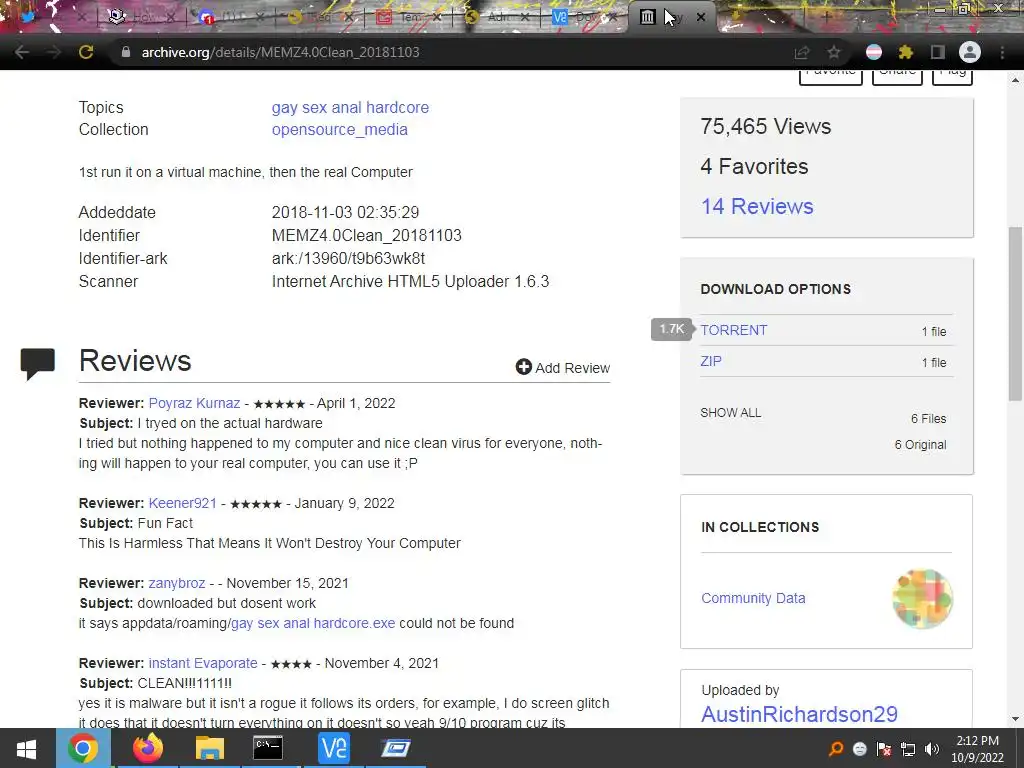
Task: Click the taskbar clock showing 2:12 PM
Action: 977,749
